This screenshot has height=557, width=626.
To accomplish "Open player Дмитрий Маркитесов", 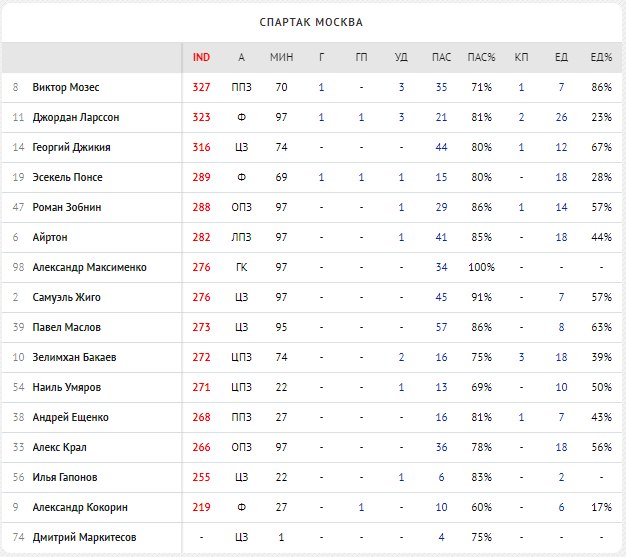I will coord(84,537).
